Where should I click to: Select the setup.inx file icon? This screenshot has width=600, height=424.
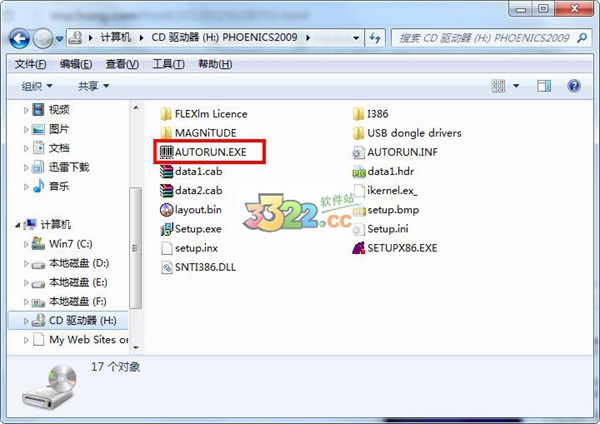[167, 248]
